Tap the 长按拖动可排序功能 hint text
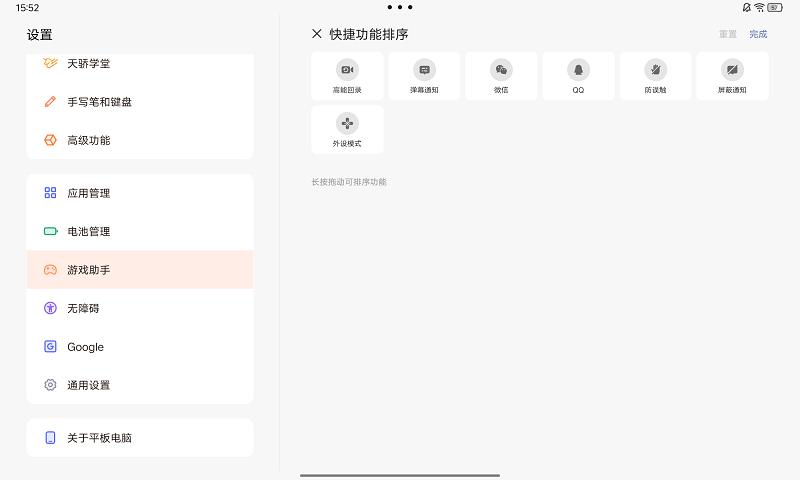Viewport: 800px width, 480px height. click(x=349, y=182)
